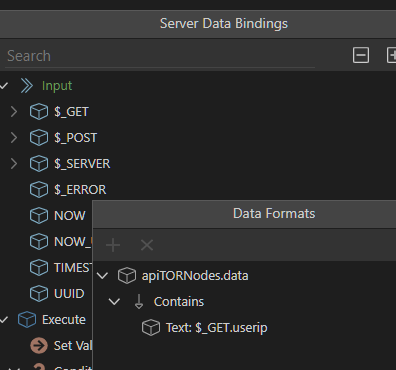Select the Contains formatter

point(179,302)
